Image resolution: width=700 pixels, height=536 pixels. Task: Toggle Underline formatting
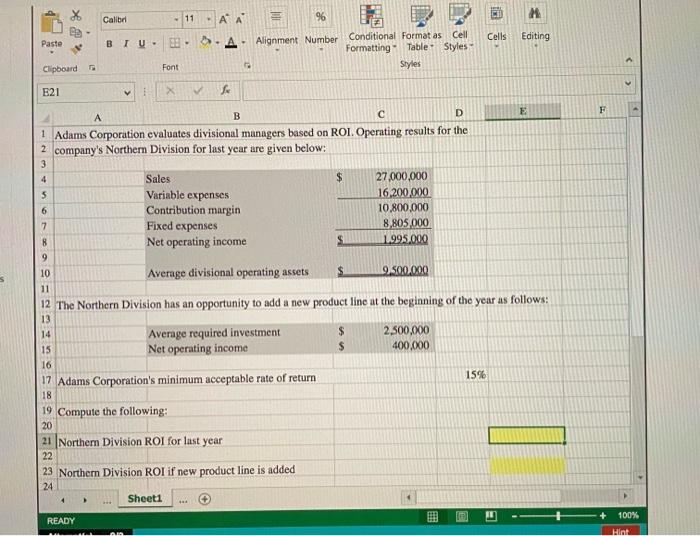142,44
